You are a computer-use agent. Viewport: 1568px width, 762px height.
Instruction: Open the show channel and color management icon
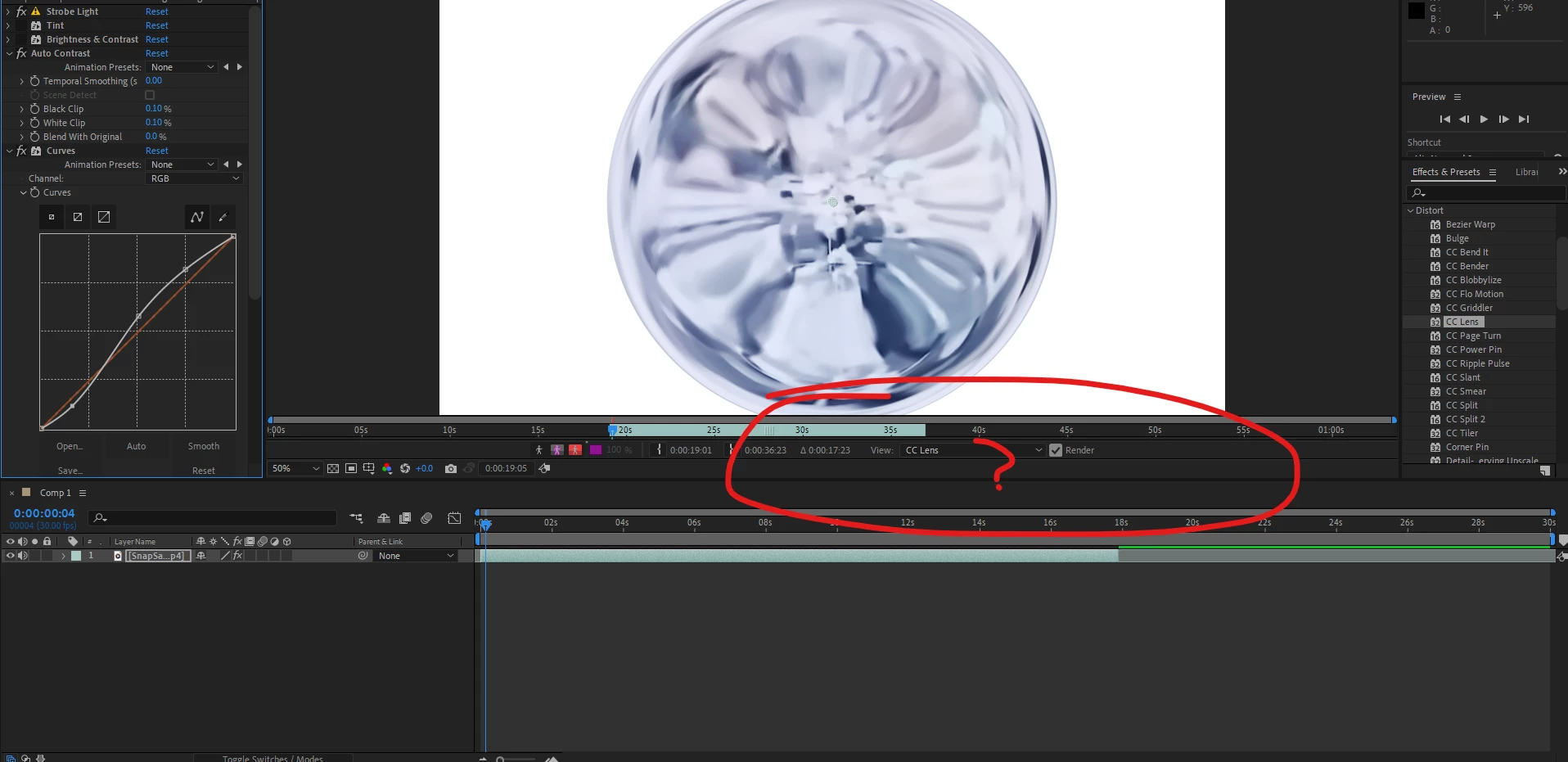387,469
